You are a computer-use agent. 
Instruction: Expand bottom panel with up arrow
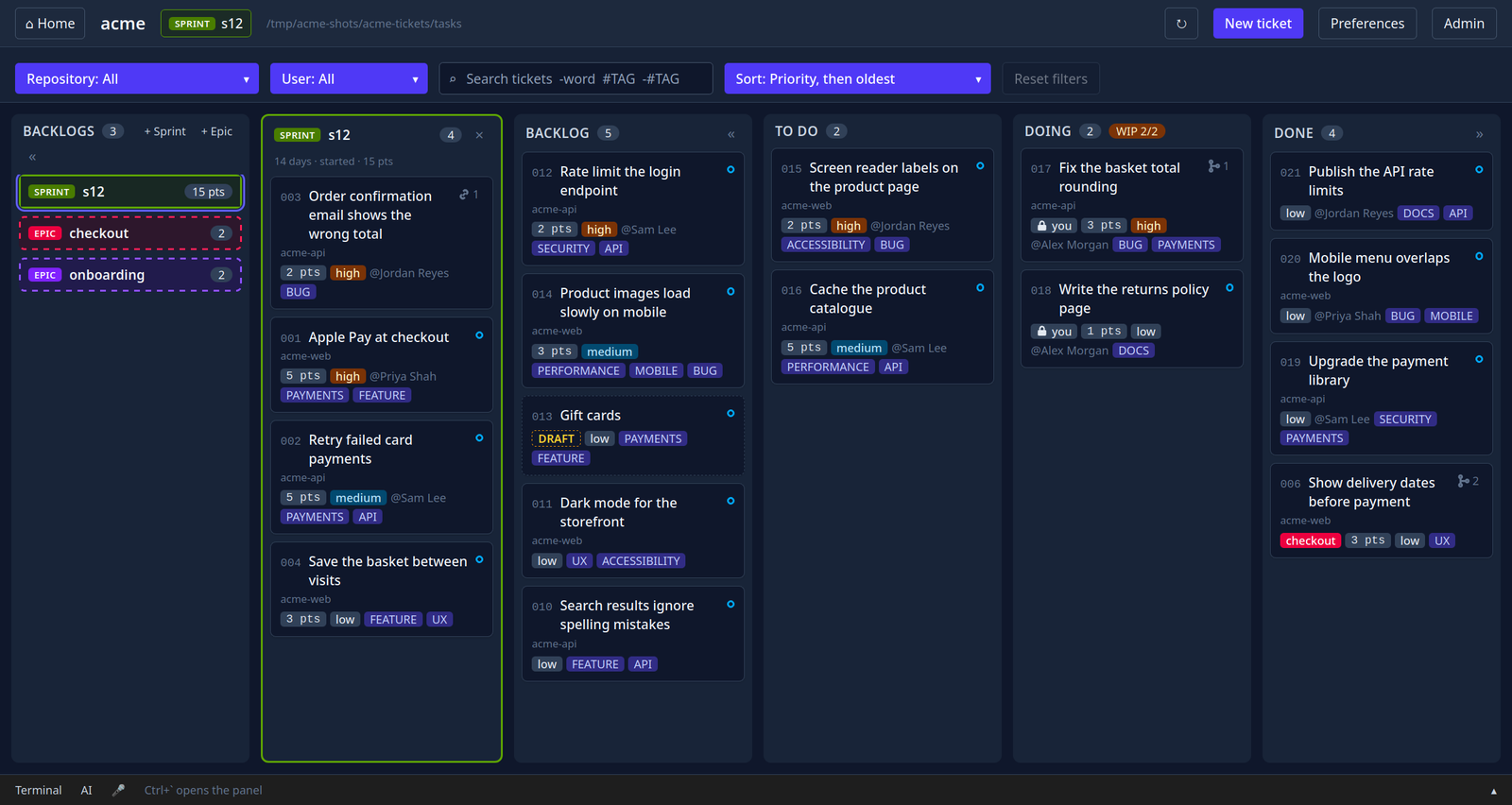pyautogui.click(x=1493, y=791)
